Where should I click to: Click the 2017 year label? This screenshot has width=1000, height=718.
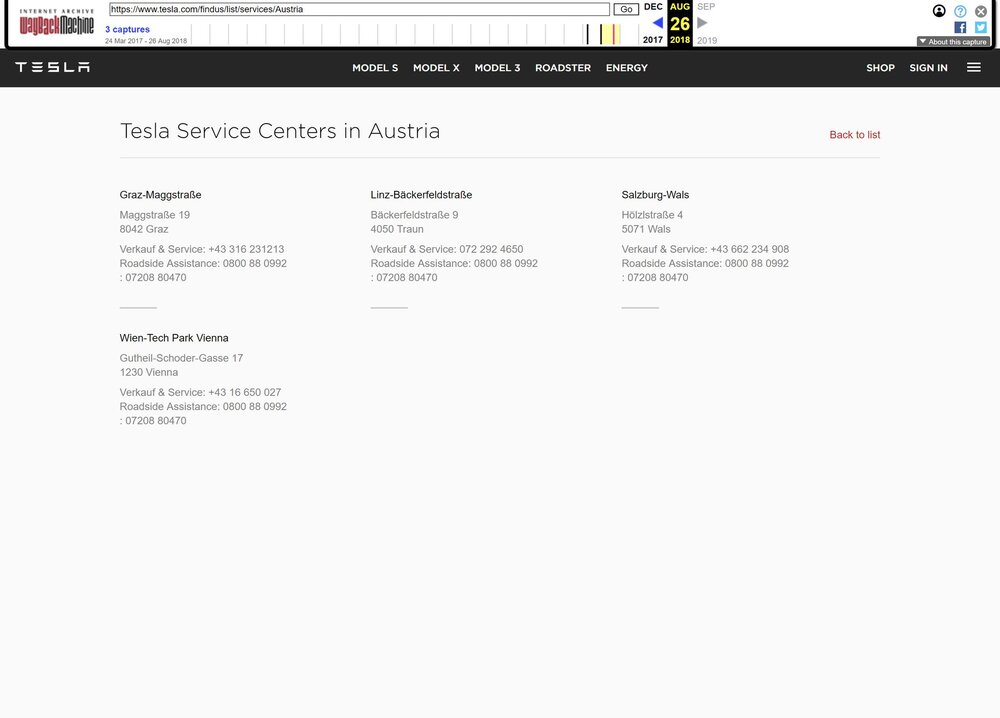click(653, 40)
